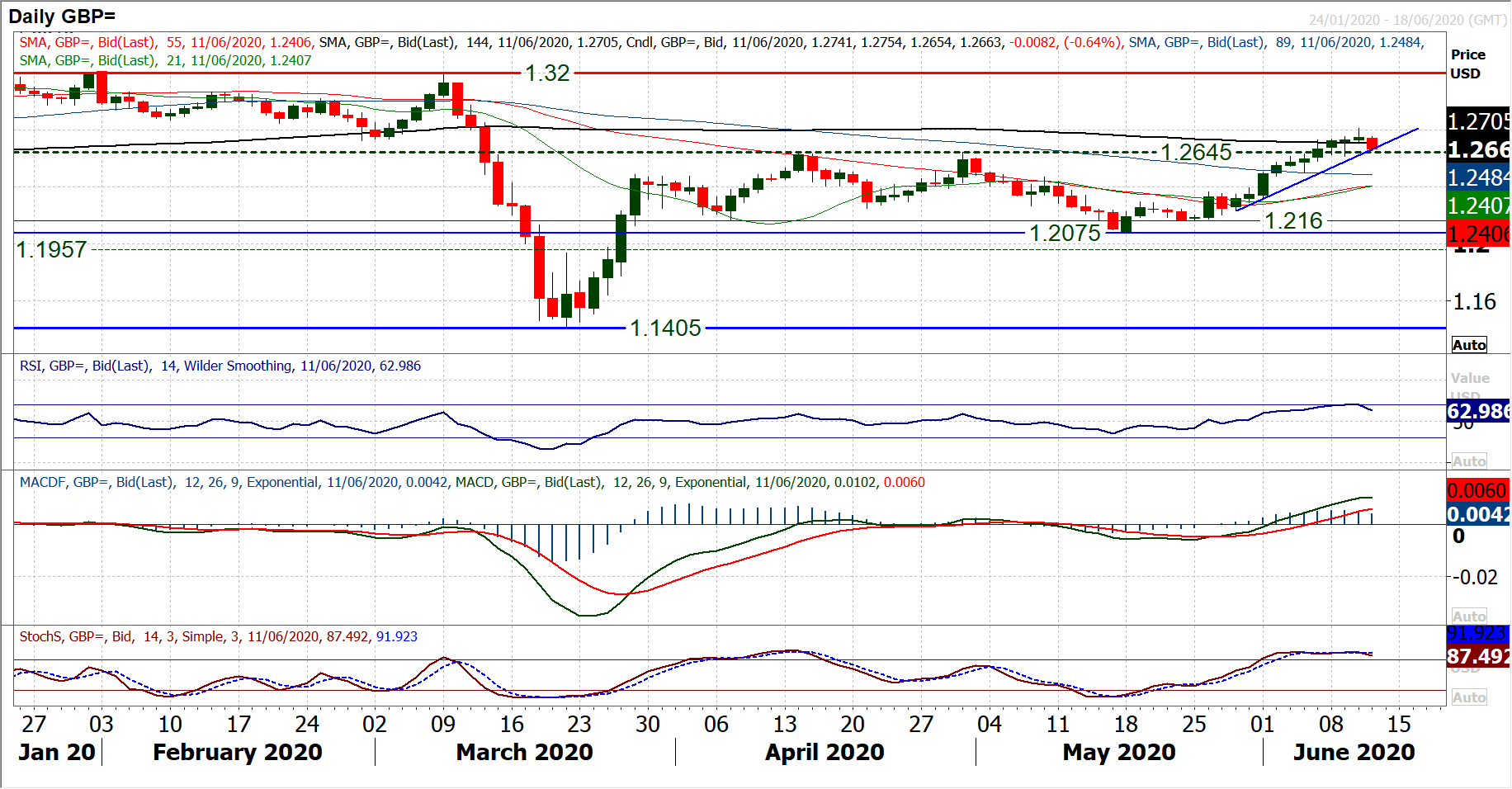Click the 1.2645 dashed level label

1196,153
